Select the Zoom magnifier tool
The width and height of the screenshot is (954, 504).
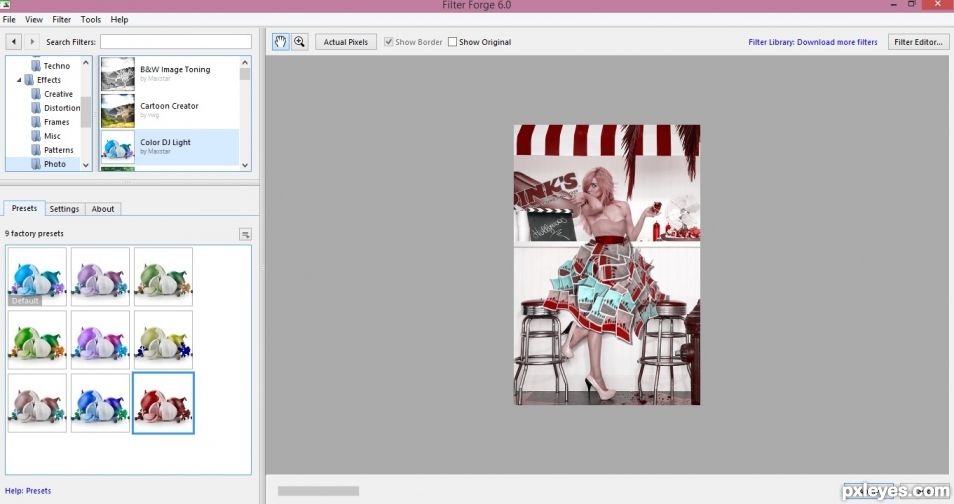click(x=299, y=42)
